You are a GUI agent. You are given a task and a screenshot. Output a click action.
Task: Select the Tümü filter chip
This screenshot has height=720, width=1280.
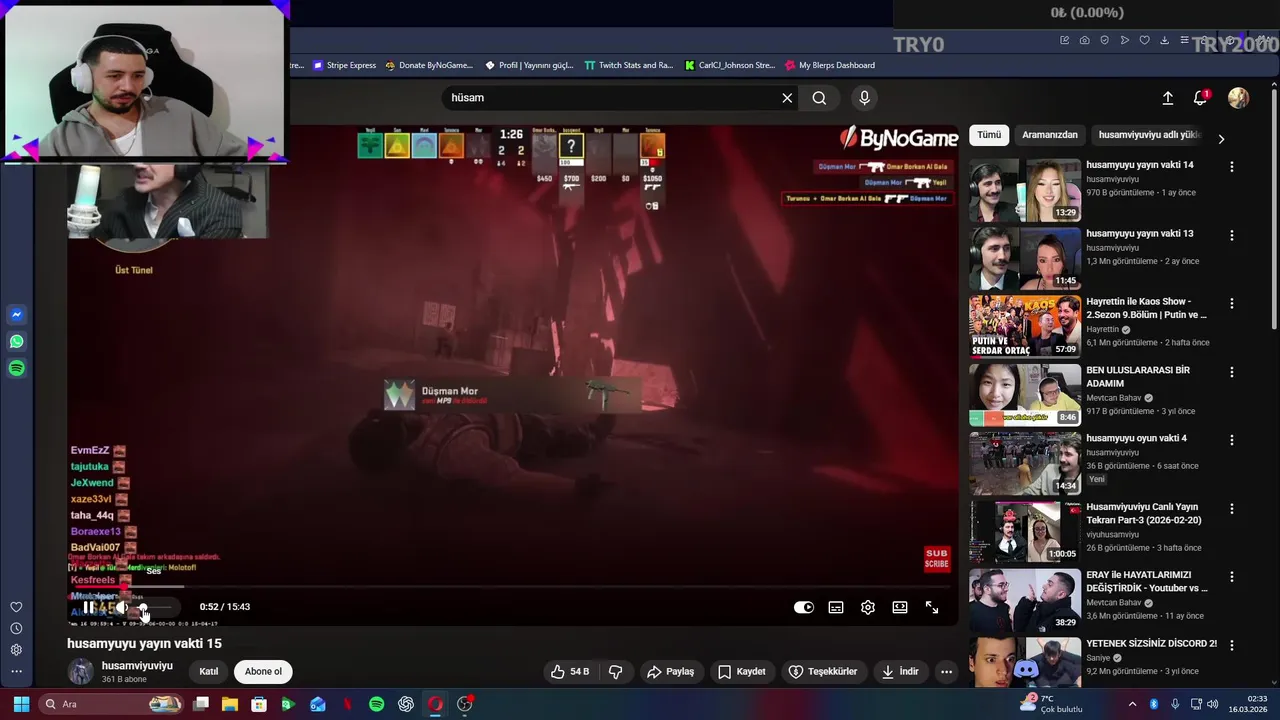pos(989,135)
